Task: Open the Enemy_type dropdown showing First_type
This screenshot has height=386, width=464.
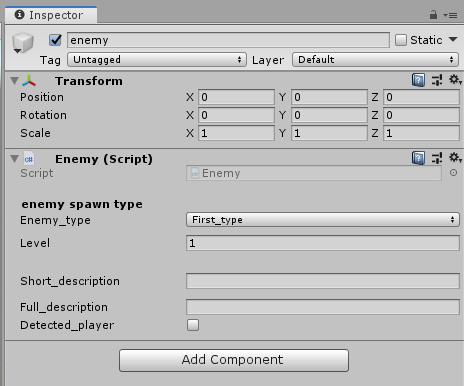Action: 323,220
